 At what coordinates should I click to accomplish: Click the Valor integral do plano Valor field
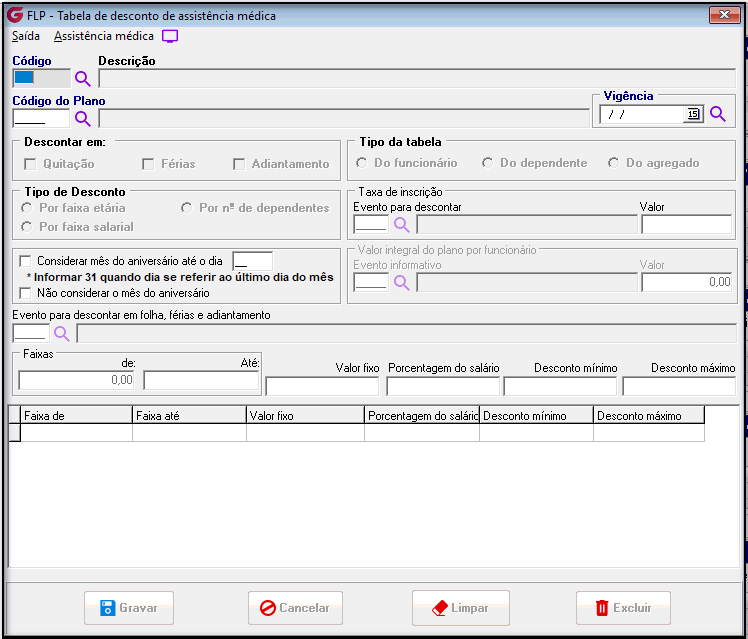(687, 283)
